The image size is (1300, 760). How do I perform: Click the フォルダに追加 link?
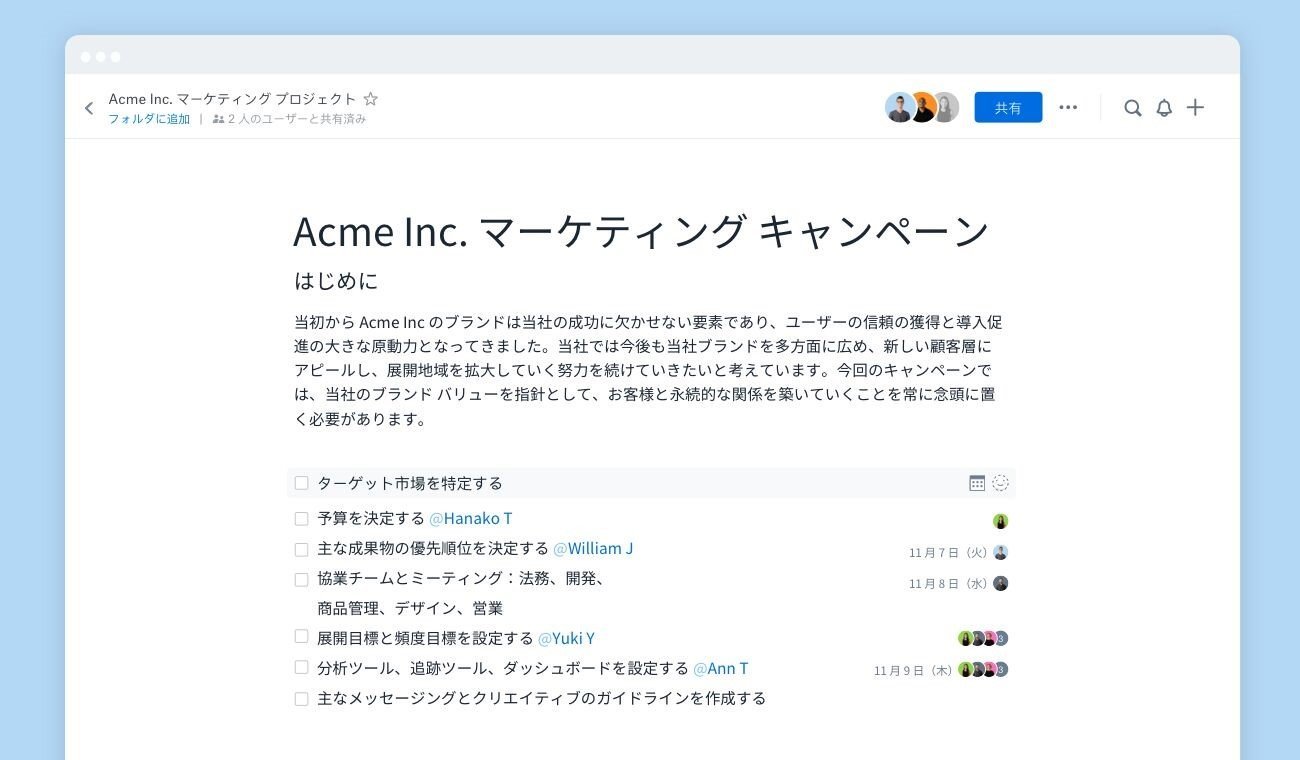click(149, 119)
